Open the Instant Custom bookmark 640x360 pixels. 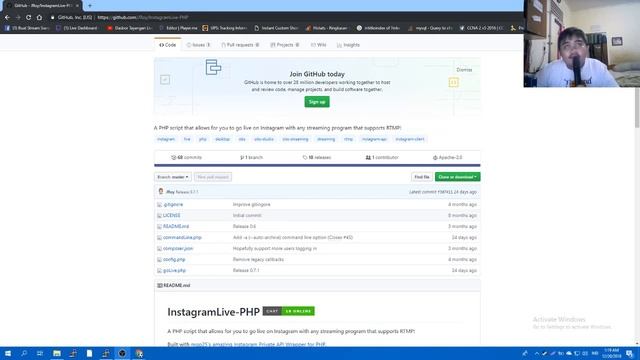pos(276,28)
